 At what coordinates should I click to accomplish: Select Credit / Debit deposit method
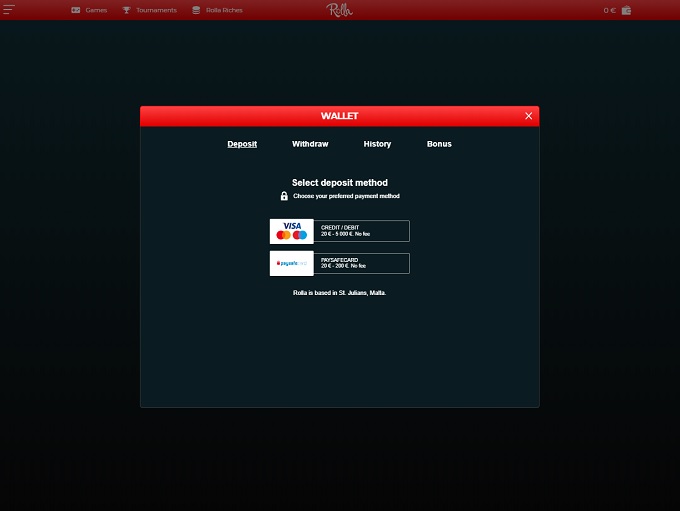(x=340, y=231)
